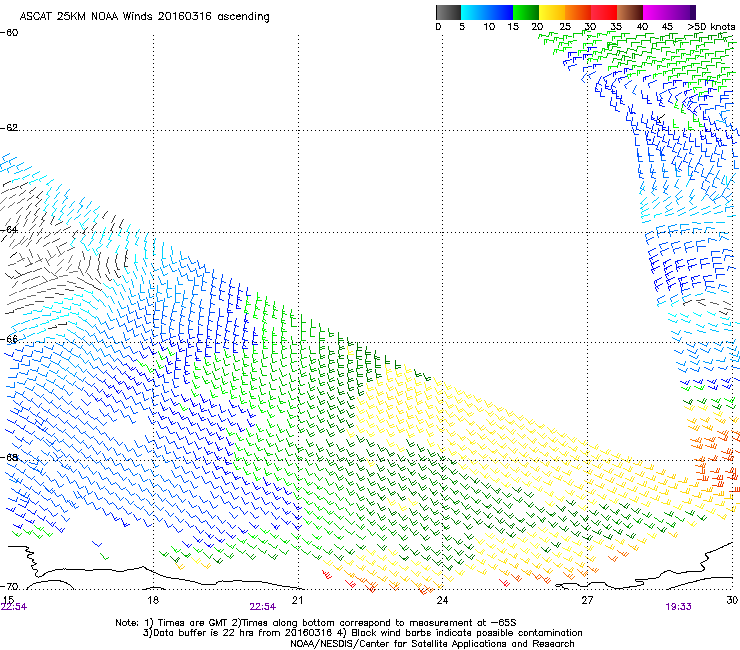The image size is (740, 650).
Task: Click the green 15-20 knots legend swatch
Action: point(526,12)
